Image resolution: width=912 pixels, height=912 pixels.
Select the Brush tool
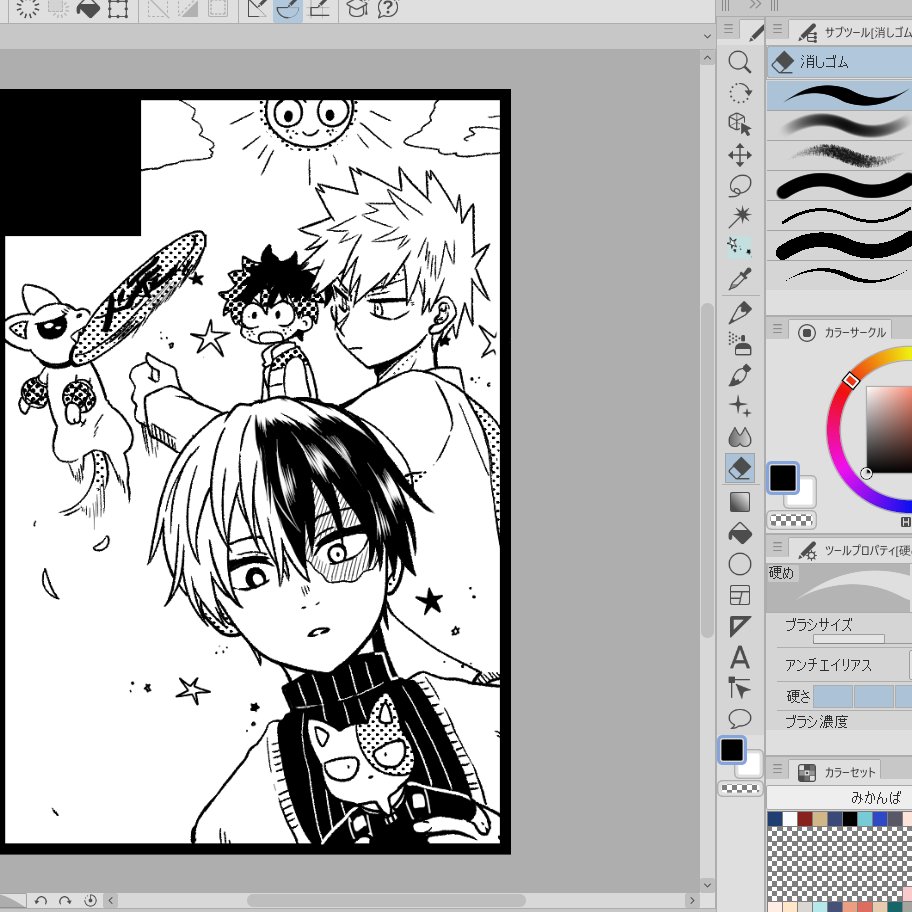pyautogui.click(x=739, y=375)
